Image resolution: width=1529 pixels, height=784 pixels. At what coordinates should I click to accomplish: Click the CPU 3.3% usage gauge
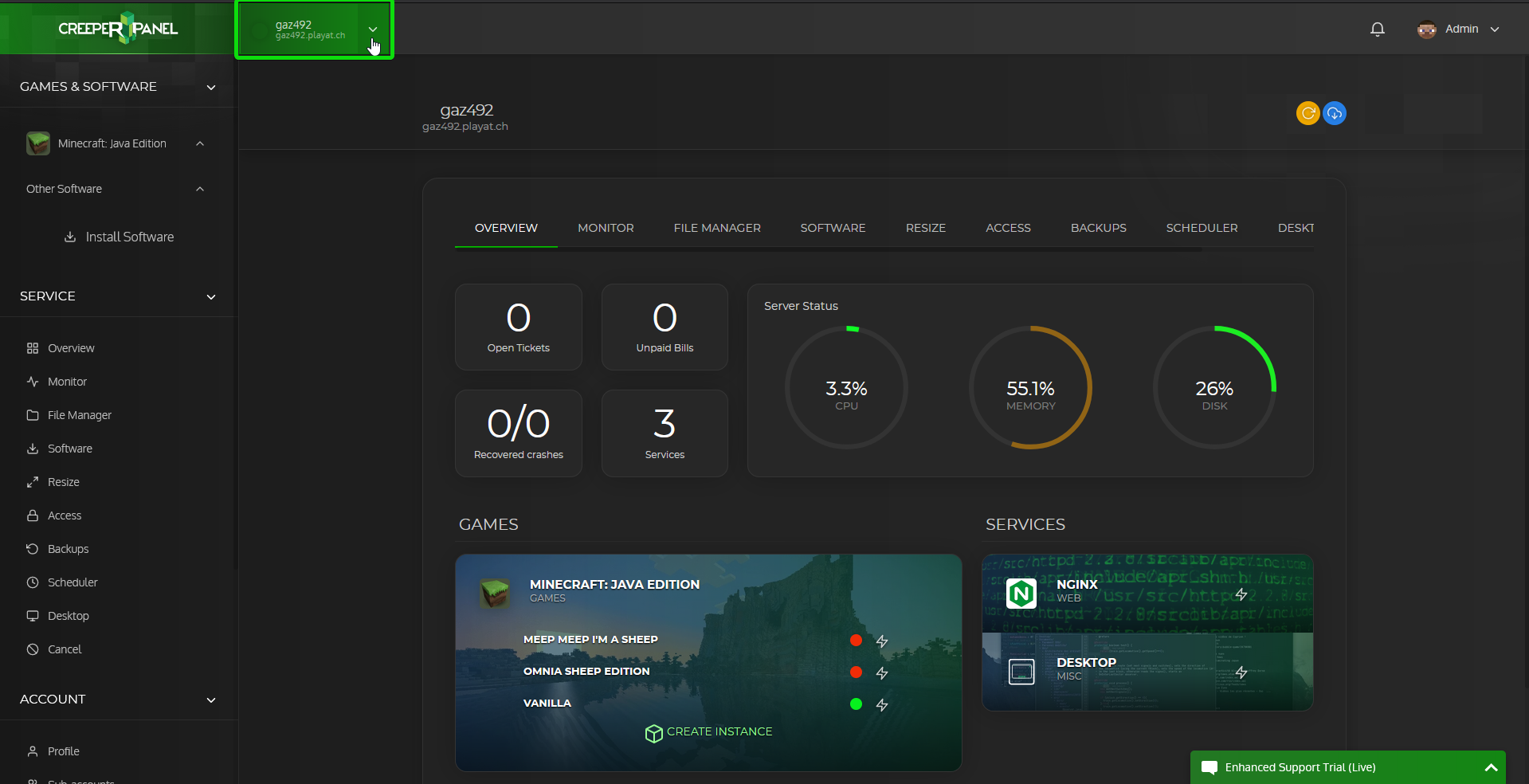click(846, 387)
